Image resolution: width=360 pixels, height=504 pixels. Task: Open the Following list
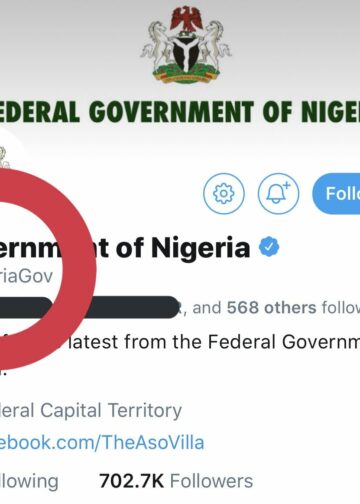coord(29,482)
